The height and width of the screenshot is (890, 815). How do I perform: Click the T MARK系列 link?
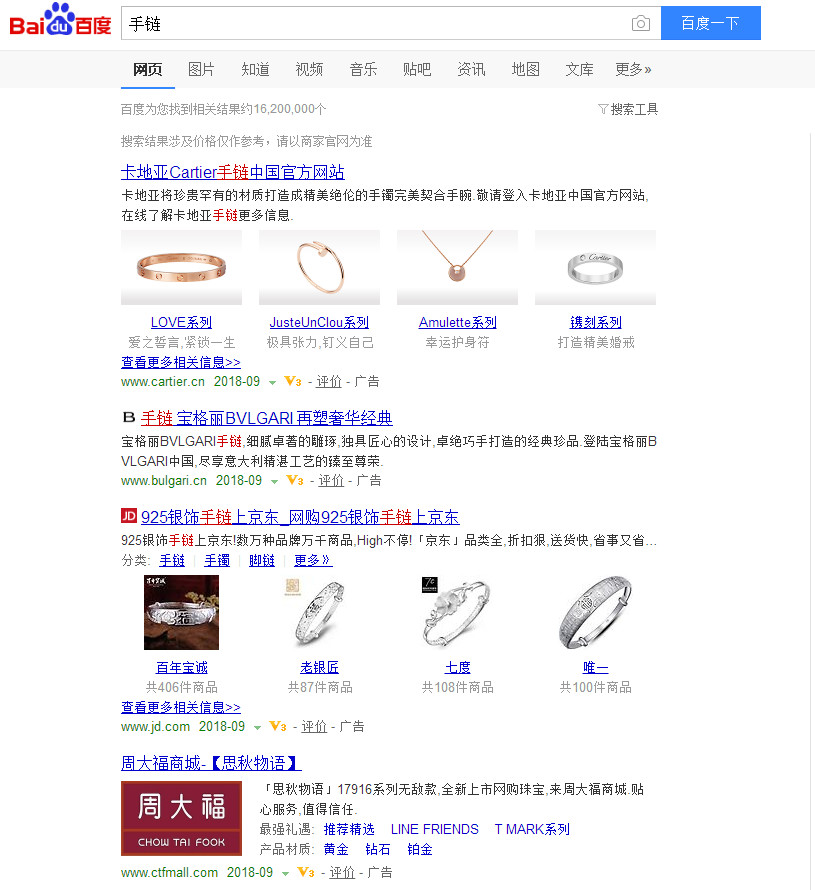(532, 829)
